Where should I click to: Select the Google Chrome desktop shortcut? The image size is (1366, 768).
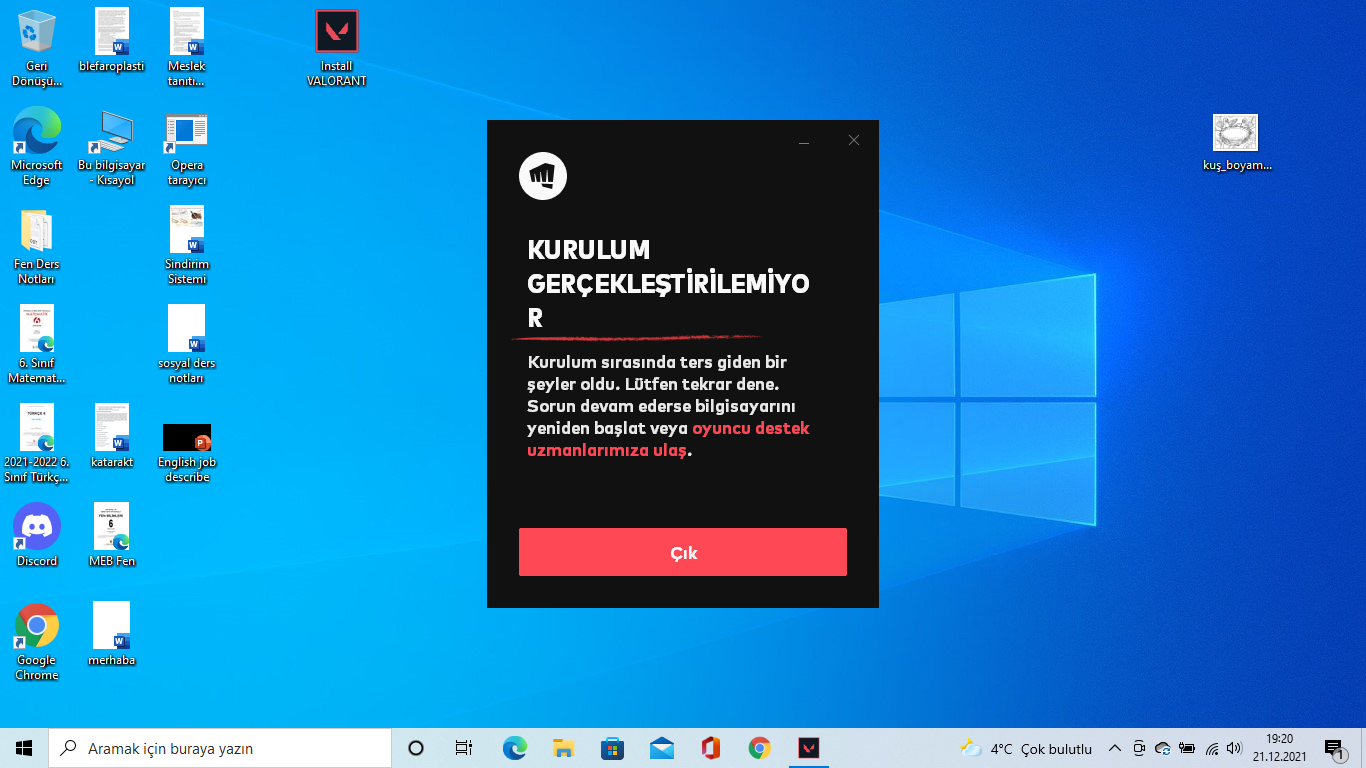click(x=37, y=642)
